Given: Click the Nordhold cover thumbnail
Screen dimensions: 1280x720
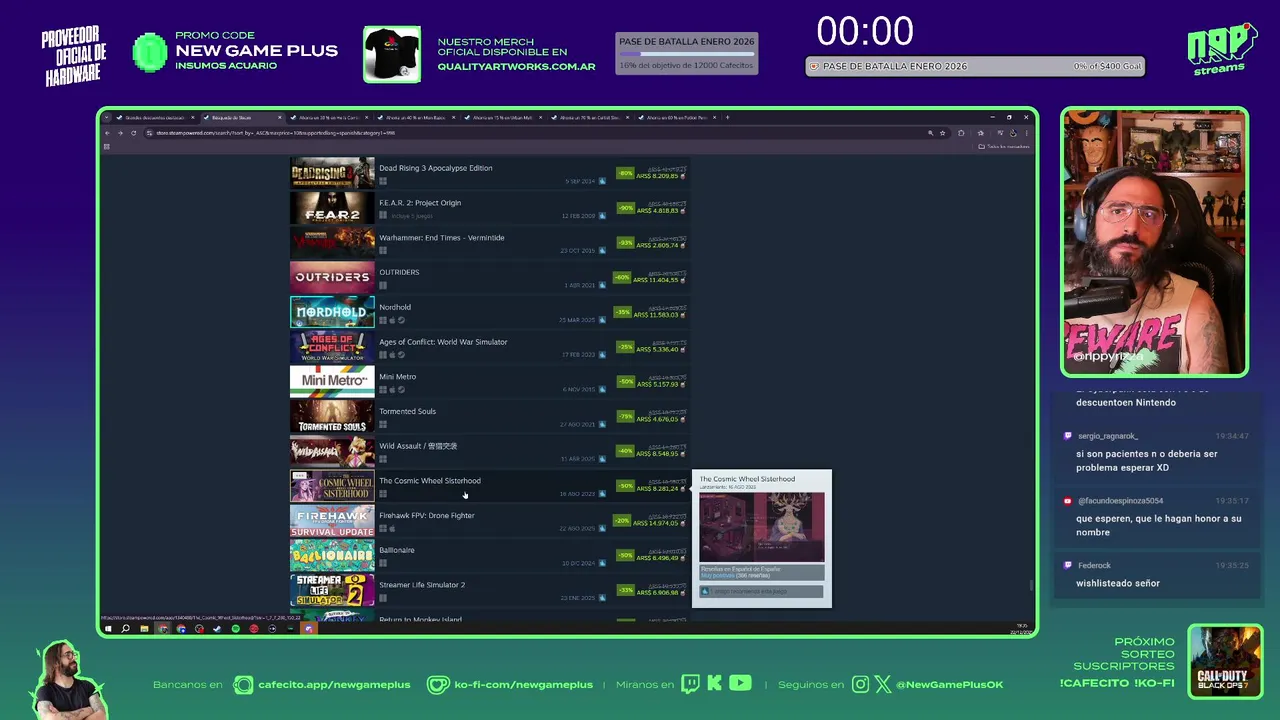Looking at the screenshot, I should (332, 312).
